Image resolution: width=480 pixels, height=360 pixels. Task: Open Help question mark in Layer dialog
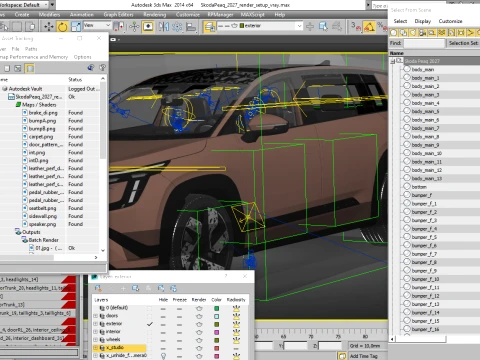[226, 276]
